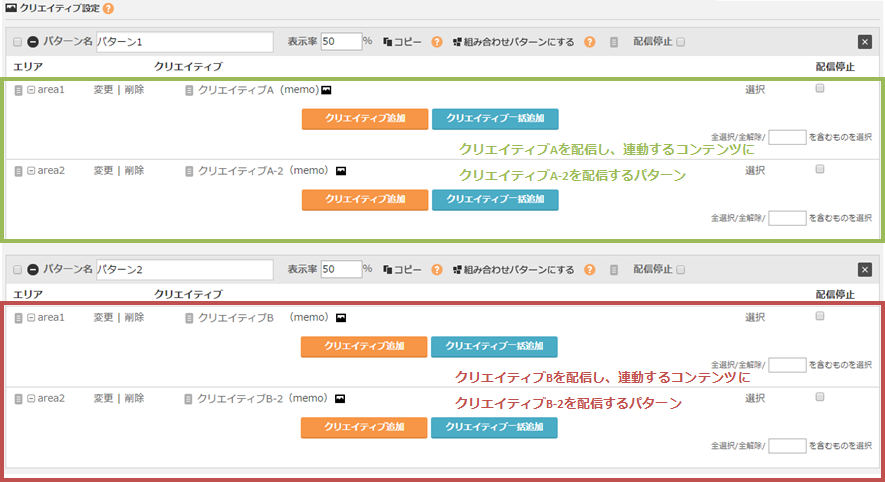This screenshot has width=885, height=482.
Task: Remove パターン1 with the X button
Action: (865, 42)
